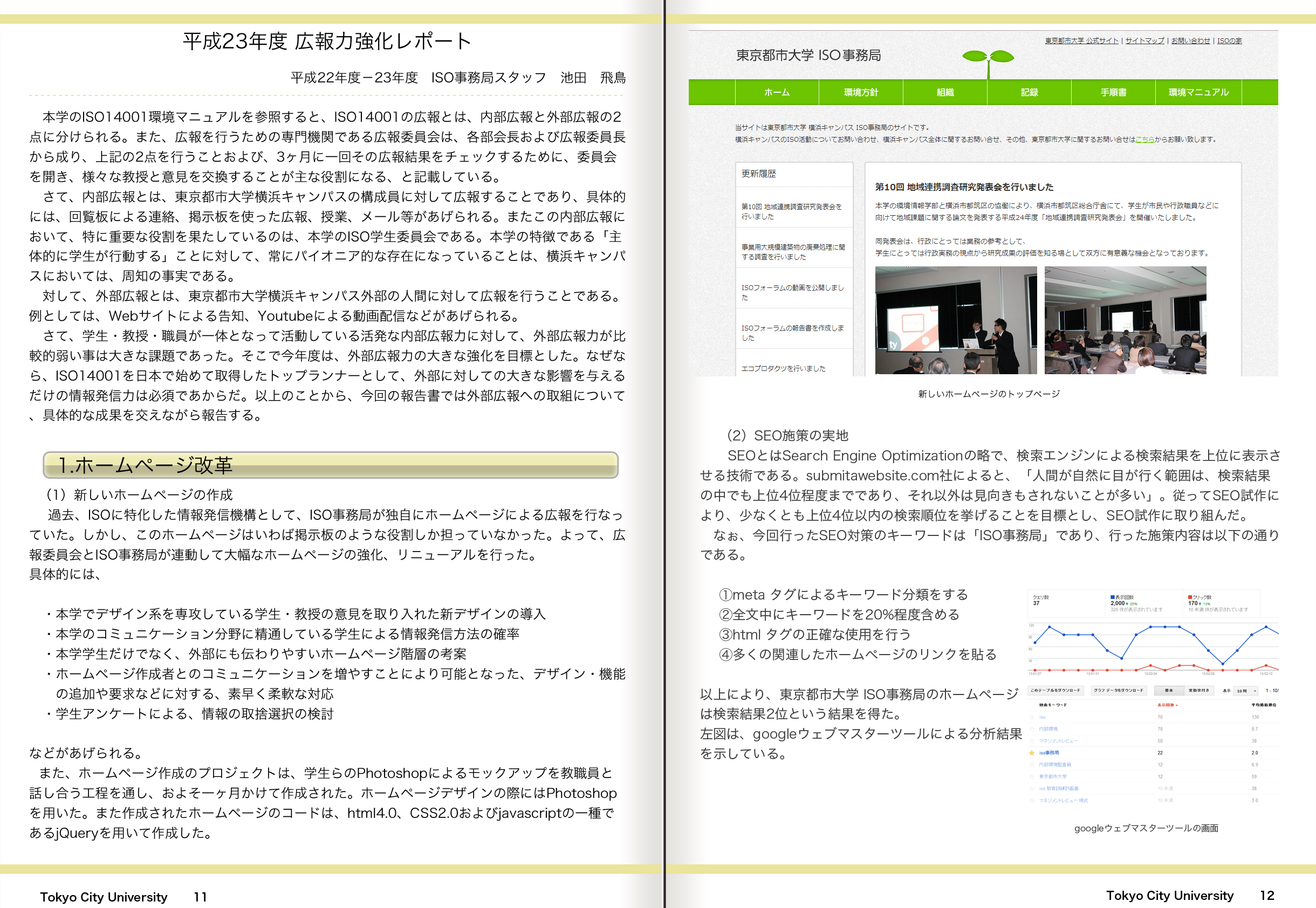Click このテーブルをダウンロード button

[1055, 691]
